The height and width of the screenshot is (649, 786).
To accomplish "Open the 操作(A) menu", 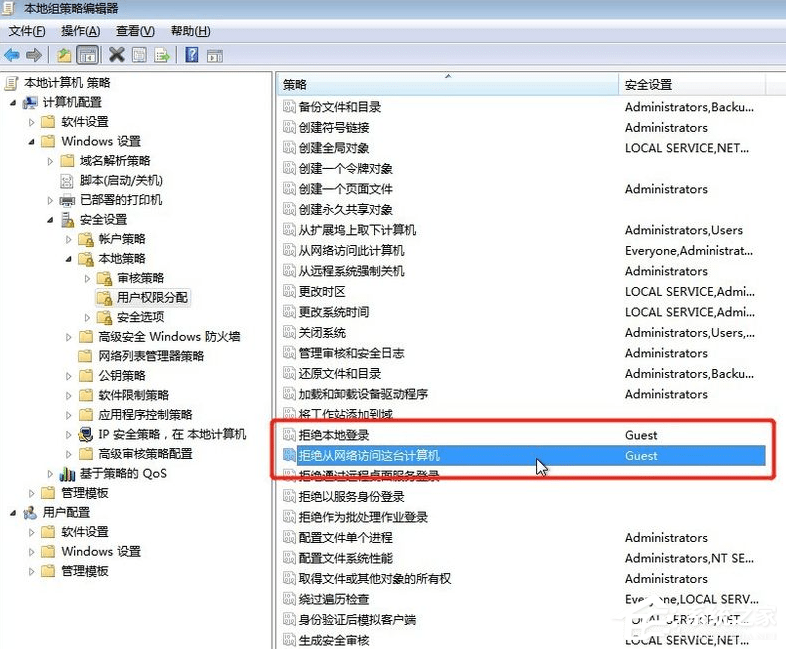I will [81, 31].
